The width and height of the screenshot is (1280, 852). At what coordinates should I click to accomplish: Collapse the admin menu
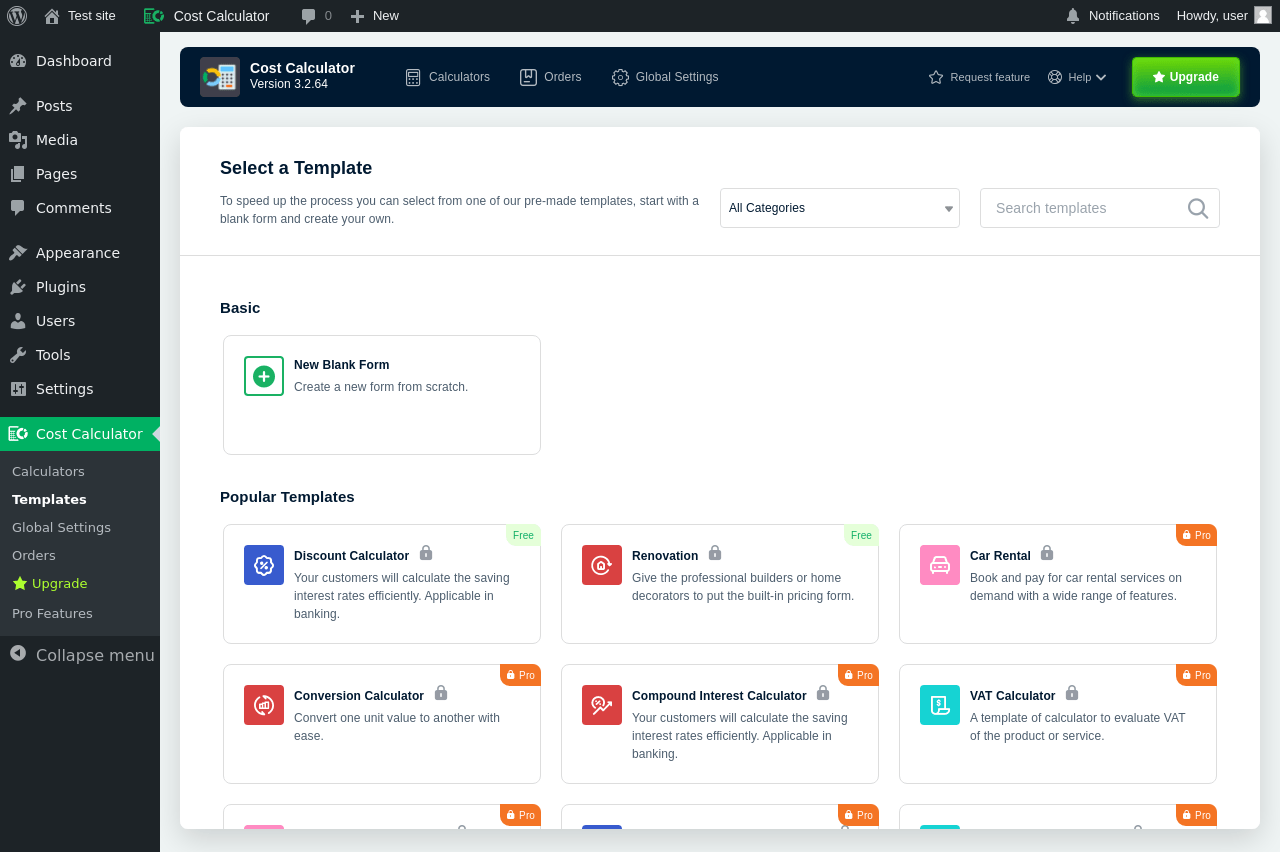click(x=82, y=655)
